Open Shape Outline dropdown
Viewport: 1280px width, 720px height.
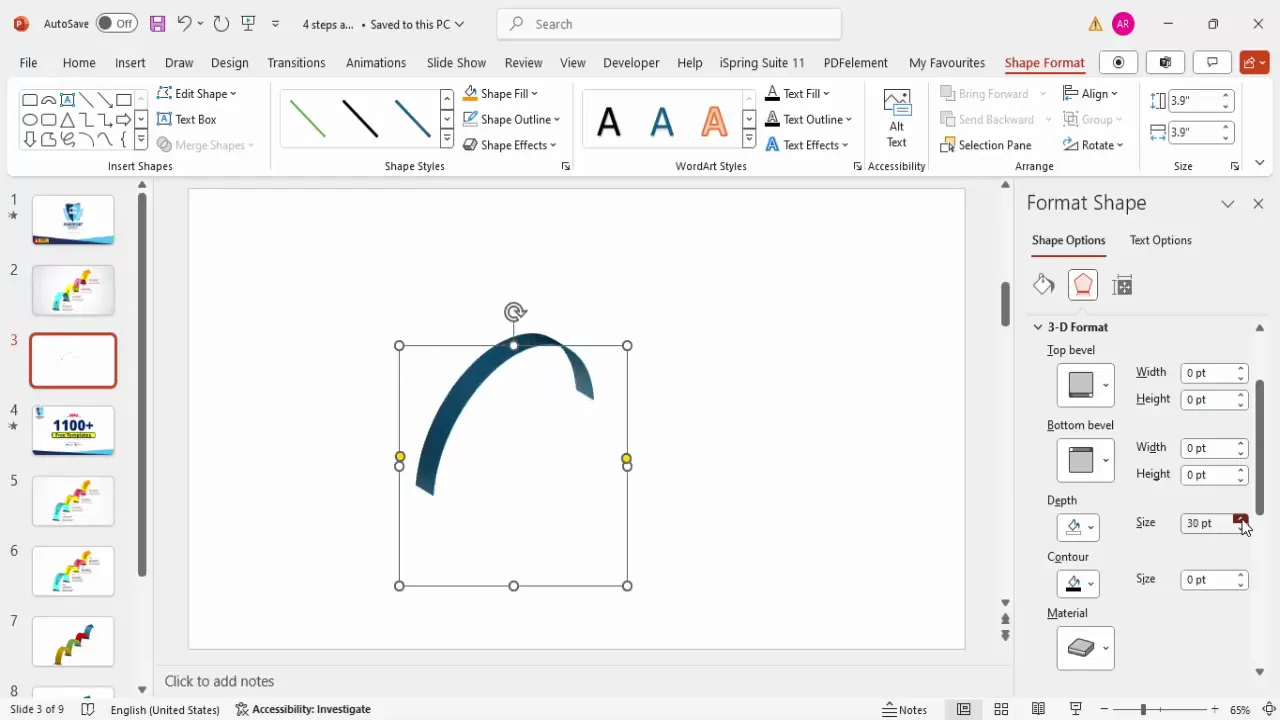[x=511, y=119]
